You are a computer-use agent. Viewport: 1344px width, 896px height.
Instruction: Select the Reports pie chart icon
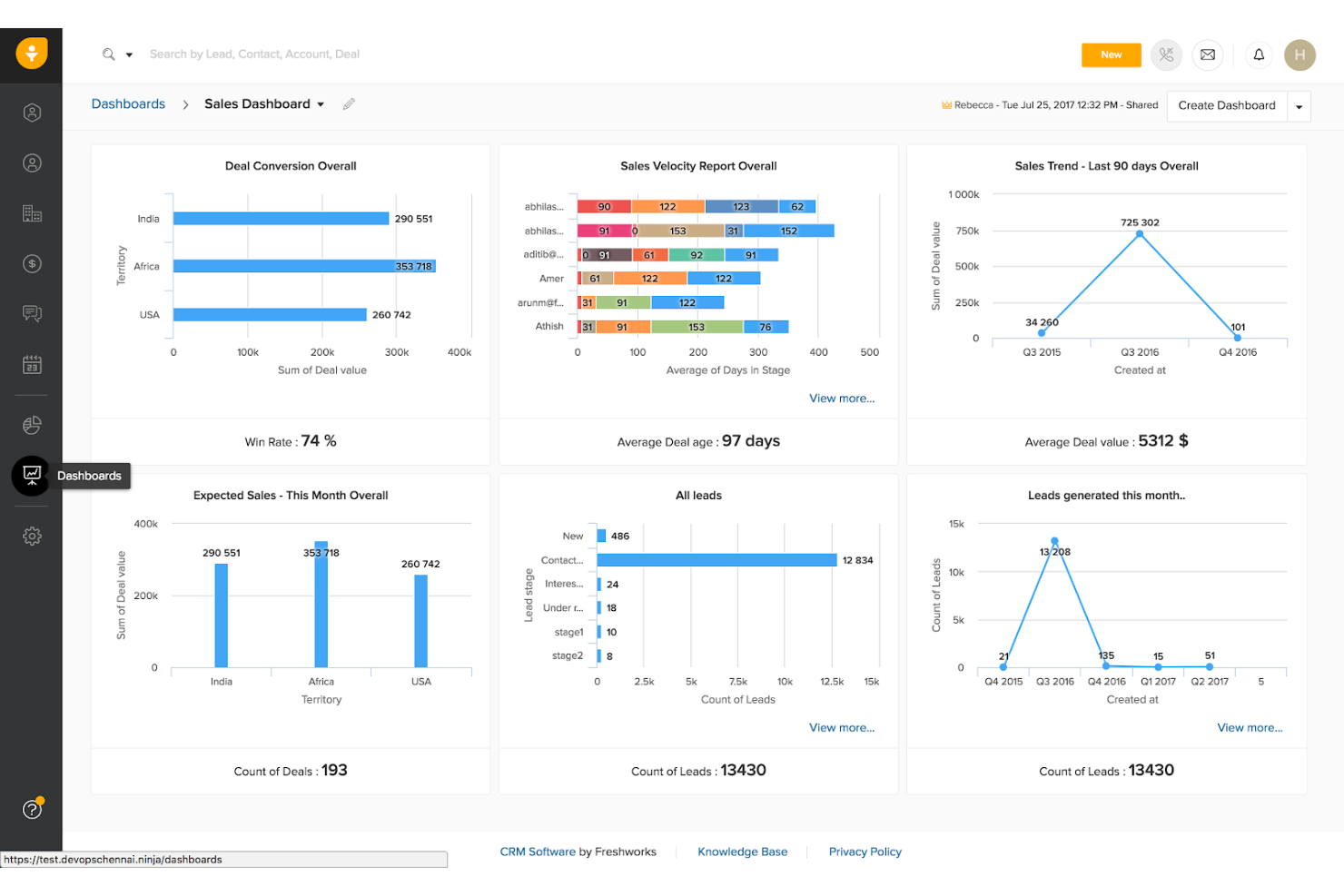pyautogui.click(x=32, y=424)
